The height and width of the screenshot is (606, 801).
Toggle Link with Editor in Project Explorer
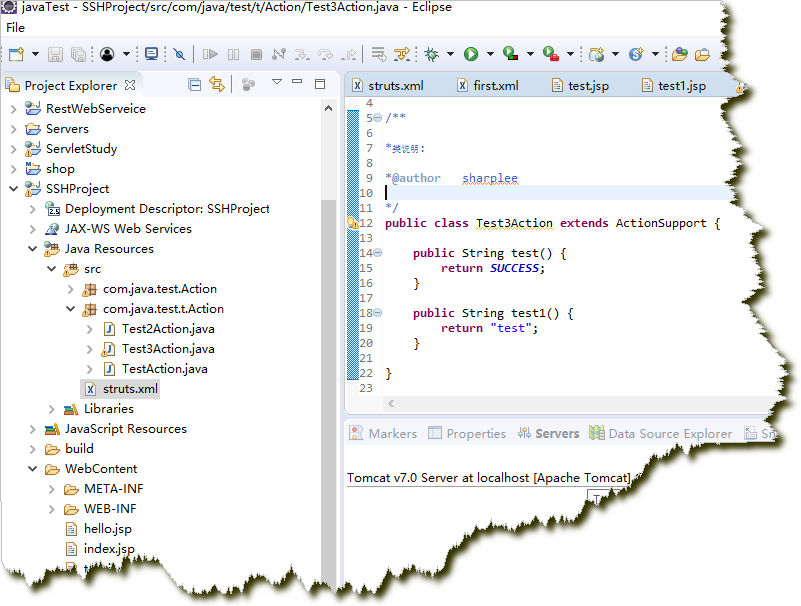(216, 84)
